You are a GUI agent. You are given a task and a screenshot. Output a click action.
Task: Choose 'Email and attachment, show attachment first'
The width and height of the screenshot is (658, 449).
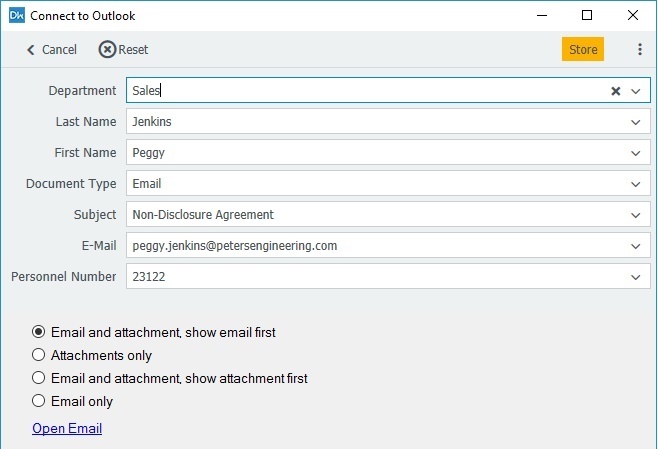click(x=39, y=378)
